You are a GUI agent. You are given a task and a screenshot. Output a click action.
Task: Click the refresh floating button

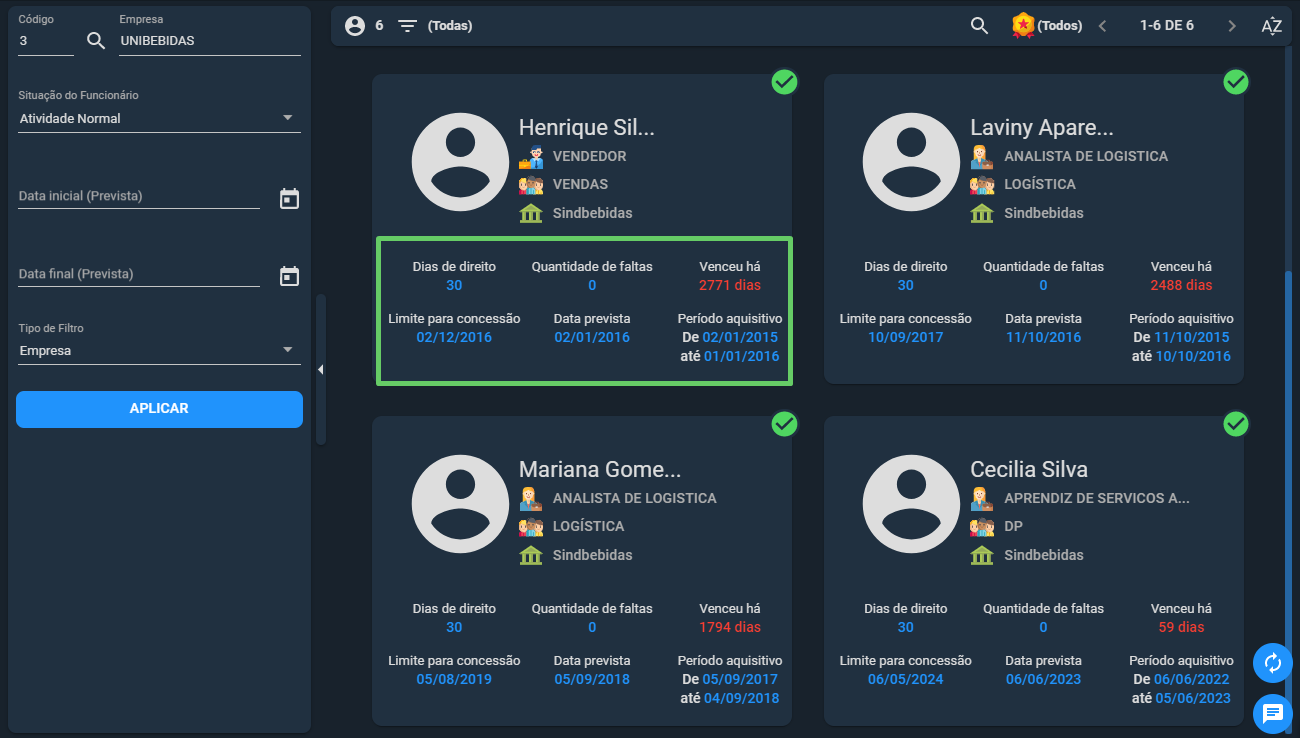1273,663
